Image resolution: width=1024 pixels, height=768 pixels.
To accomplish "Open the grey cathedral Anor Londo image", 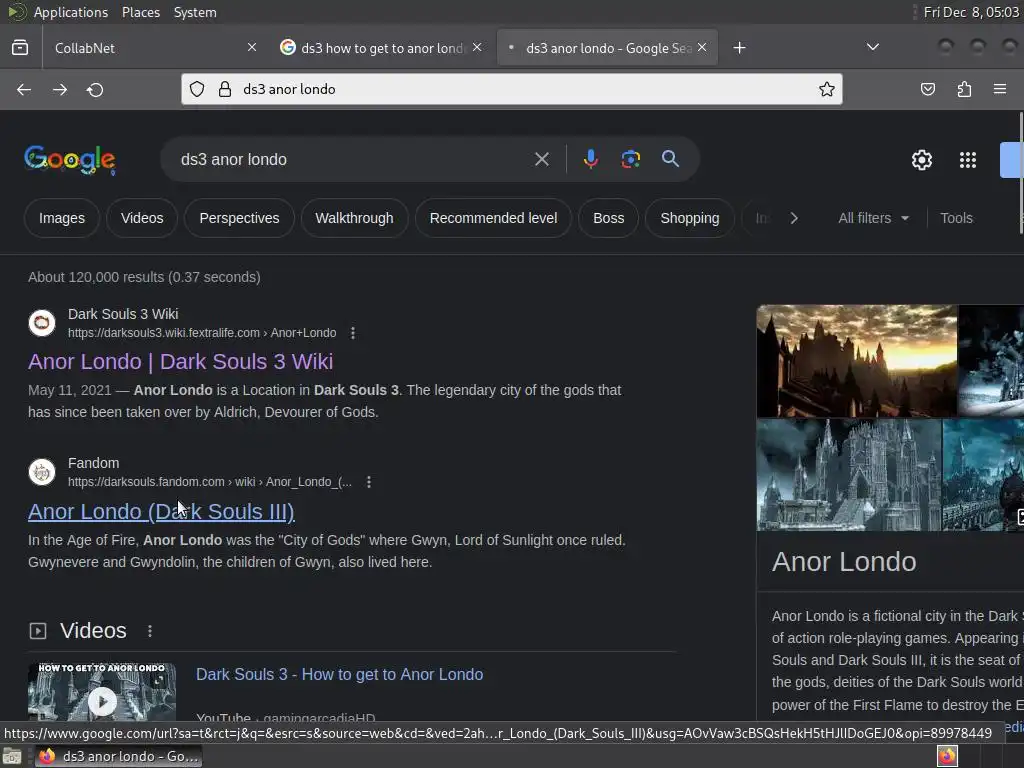I will point(849,475).
